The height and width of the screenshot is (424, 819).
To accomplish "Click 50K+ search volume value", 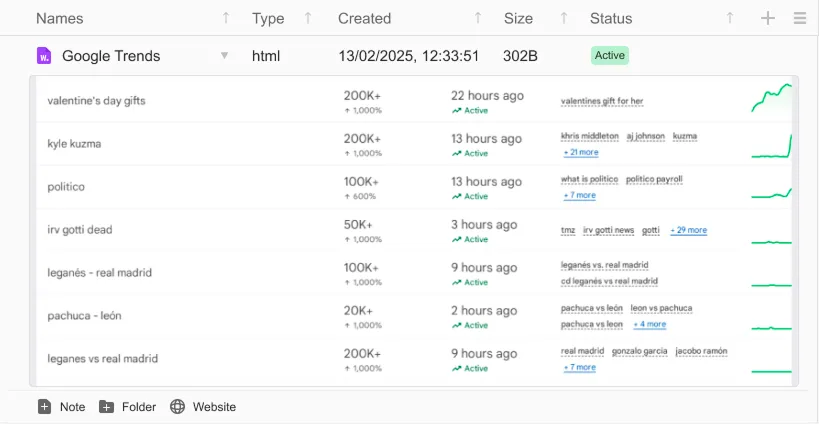I will pyautogui.click(x=358, y=225).
